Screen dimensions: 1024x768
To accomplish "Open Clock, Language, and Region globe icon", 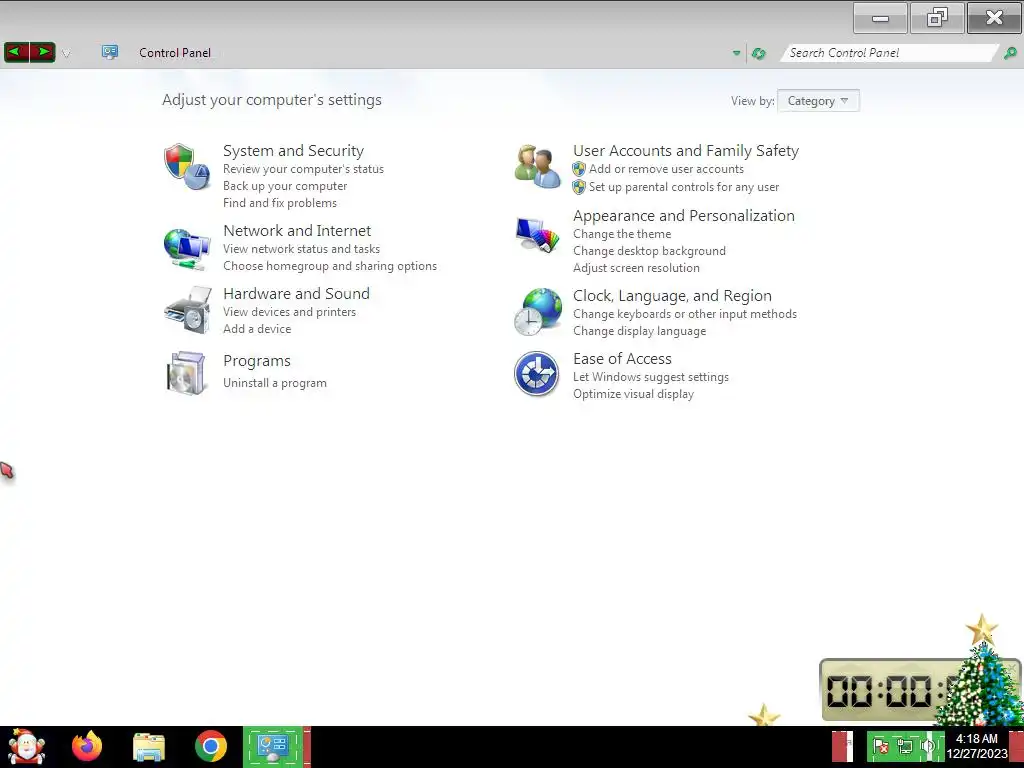I will click(537, 312).
